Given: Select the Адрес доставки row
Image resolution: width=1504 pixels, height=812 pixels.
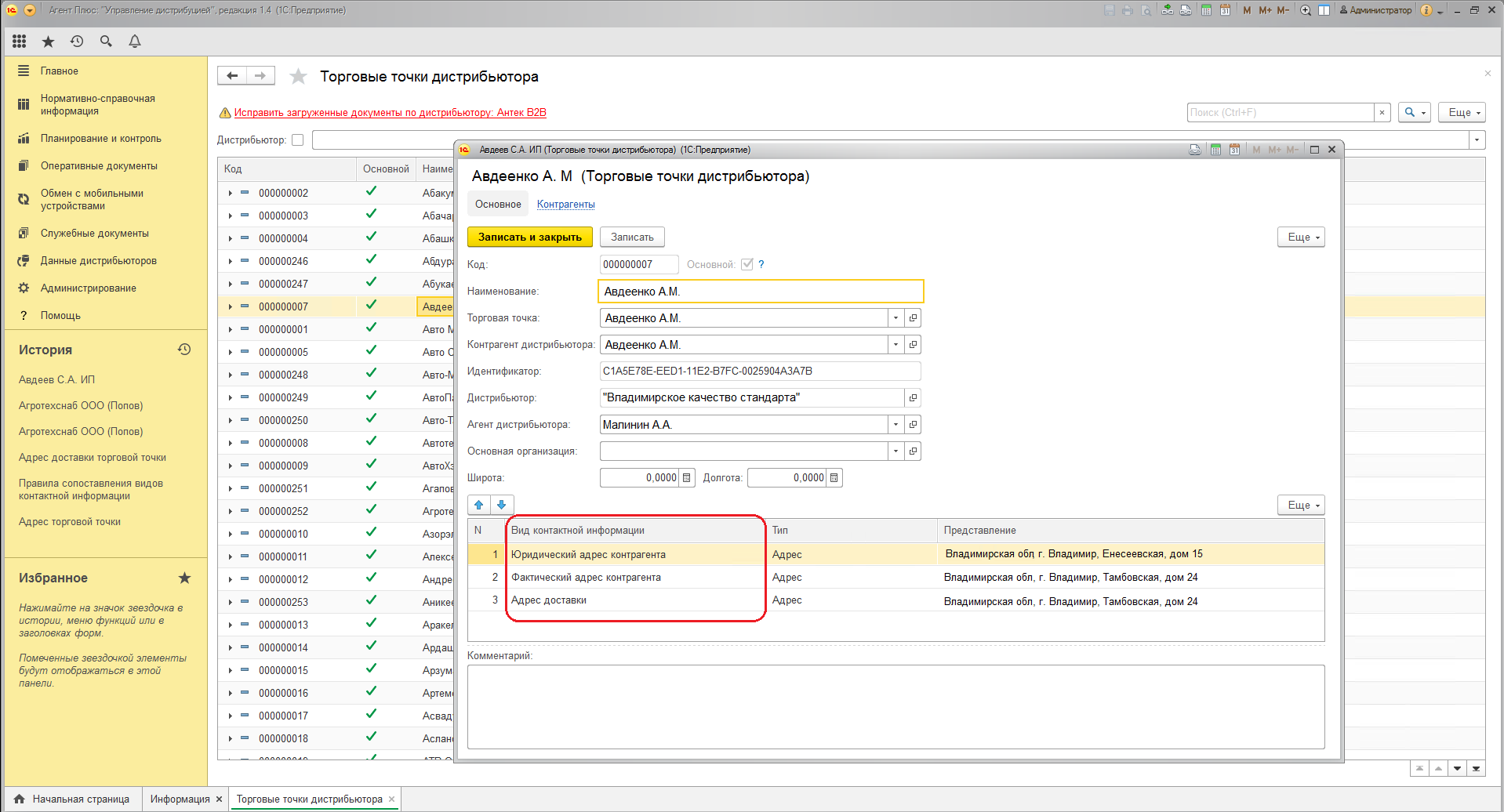Looking at the screenshot, I should click(895, 600).
